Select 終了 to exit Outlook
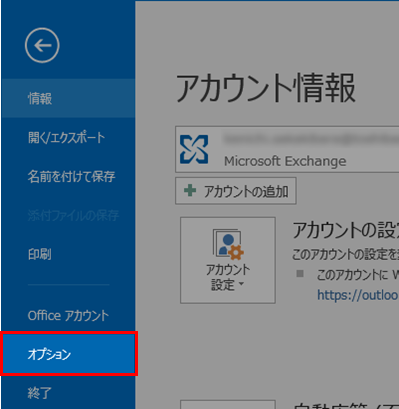The height and width of the screenshot is (409, 399). 68,393
